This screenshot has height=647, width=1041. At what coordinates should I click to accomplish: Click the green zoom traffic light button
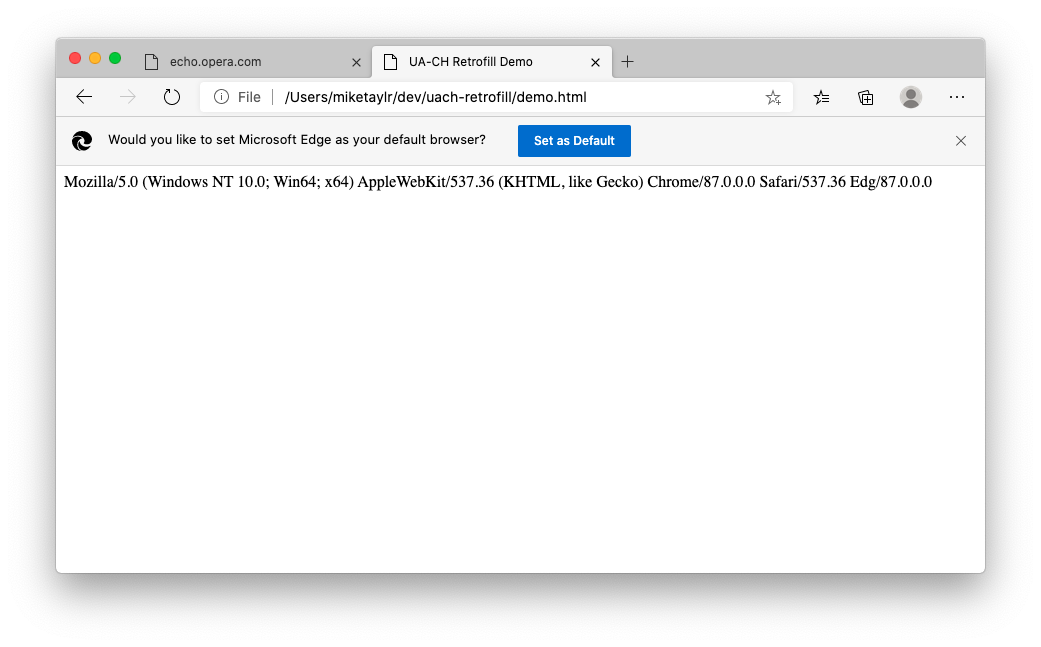click(x=115, y=58)
